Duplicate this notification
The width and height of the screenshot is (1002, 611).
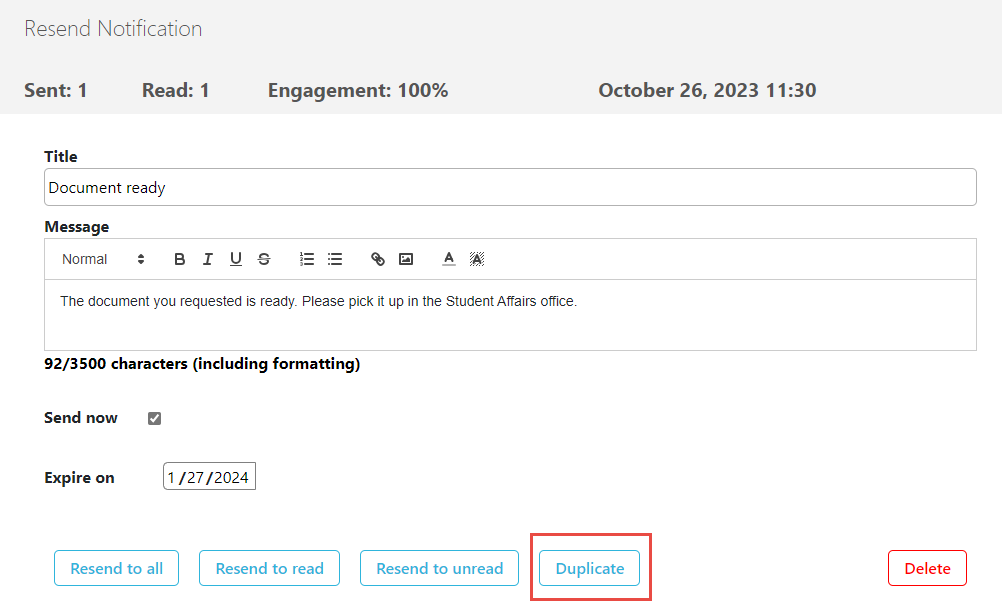coord(589,568)
